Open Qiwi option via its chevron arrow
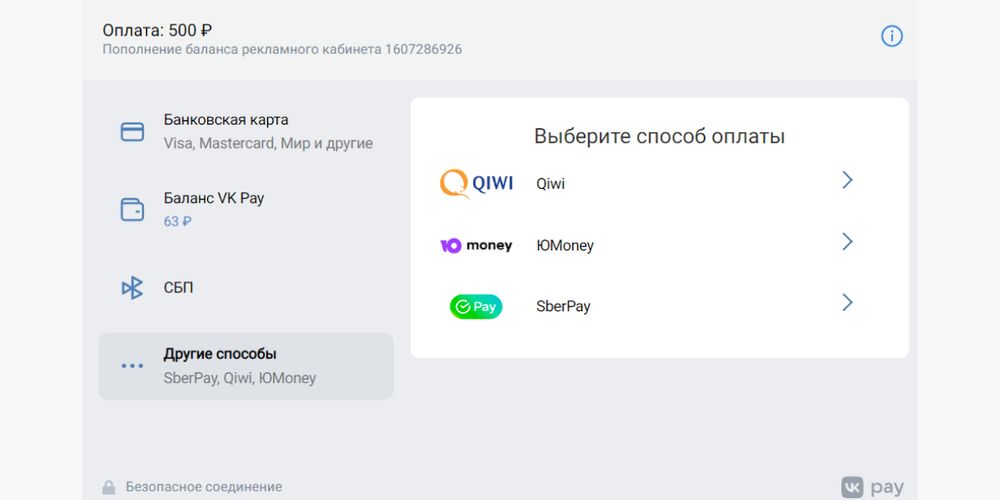Image resolution: width=1000 pixels, height=500 pixels. tap(847, 180)
